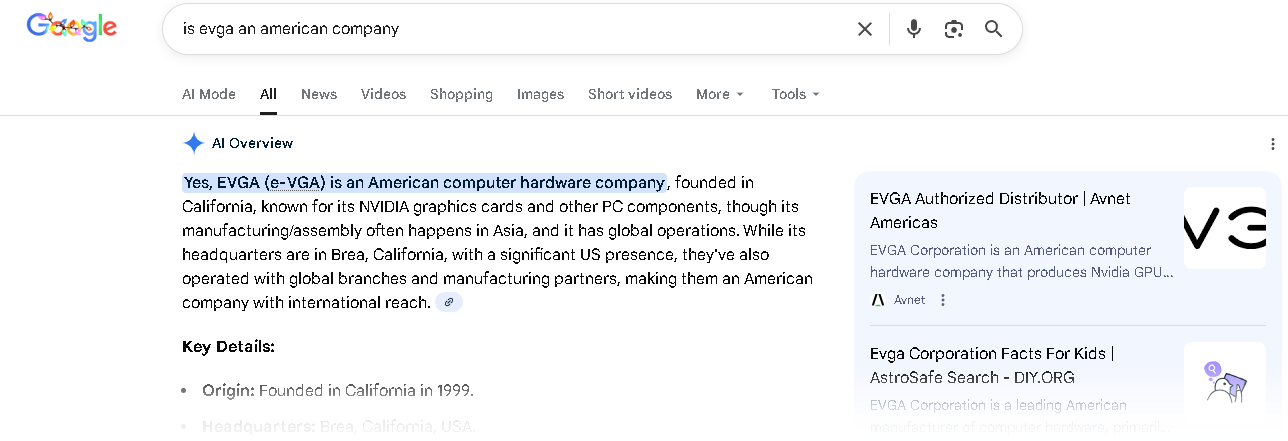The image size is (1288, 441).
Task: Clear the search box text
Action: 865,29
